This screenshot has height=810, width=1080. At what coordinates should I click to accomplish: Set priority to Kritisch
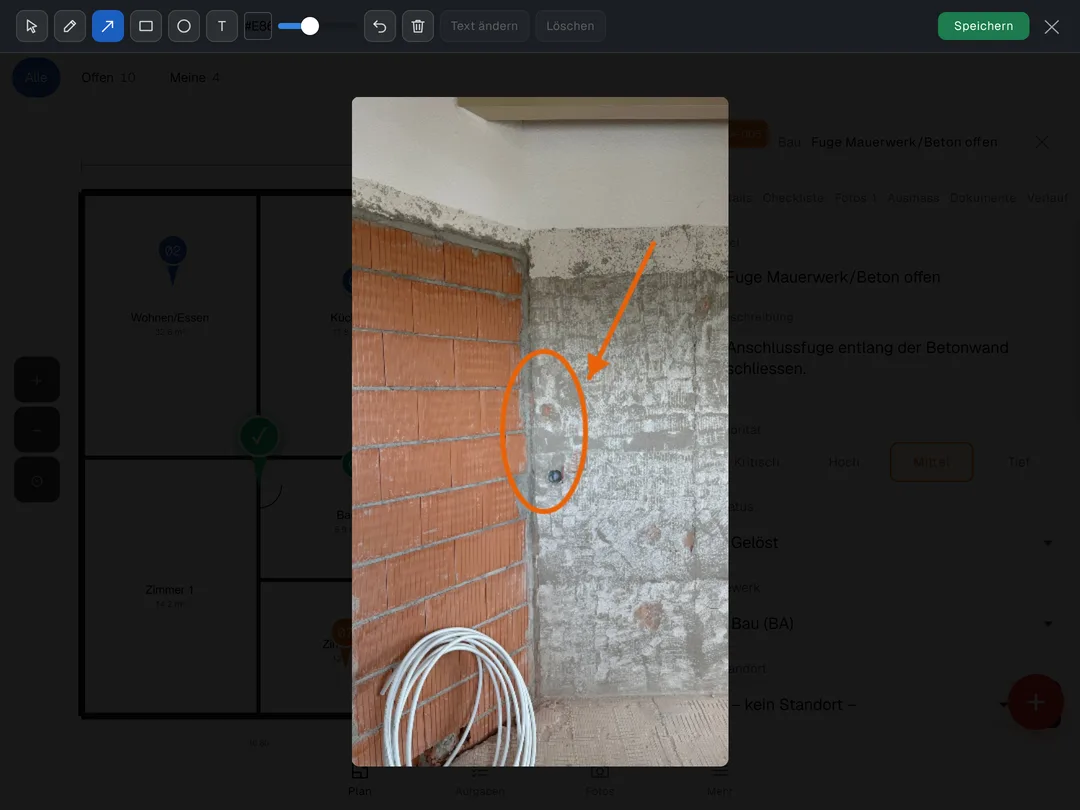point(756,462)
